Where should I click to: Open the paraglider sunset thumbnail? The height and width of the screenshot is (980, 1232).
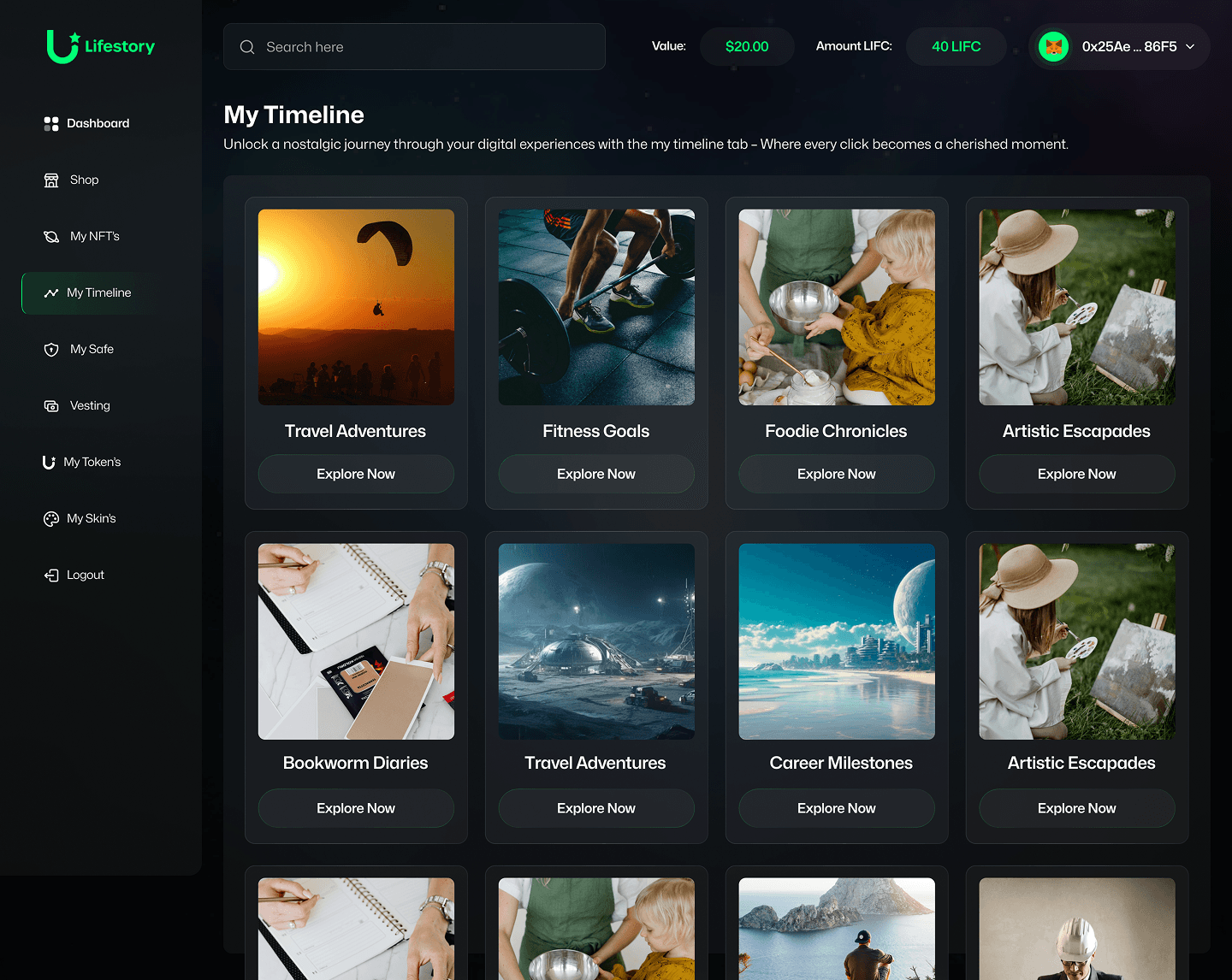pyautogui.click(x=356, y=307)
